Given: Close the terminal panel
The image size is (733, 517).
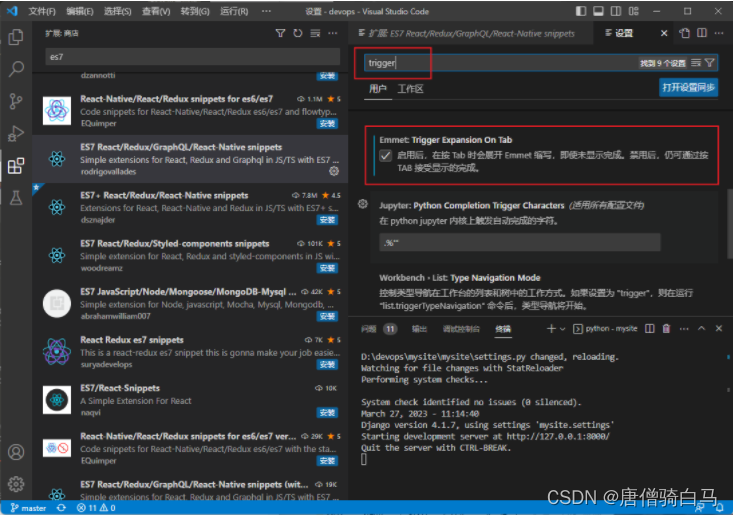Looking at the screenshot, I should (x=719, y=329).
